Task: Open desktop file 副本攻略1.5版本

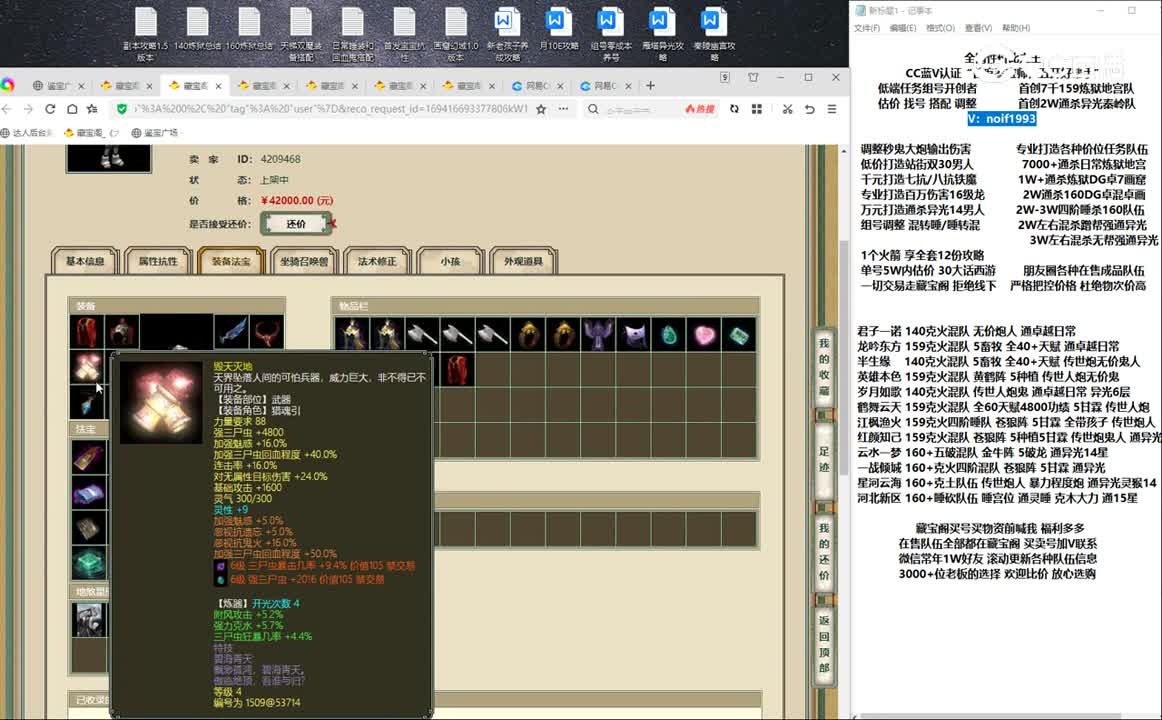Action: pos(145,33)
